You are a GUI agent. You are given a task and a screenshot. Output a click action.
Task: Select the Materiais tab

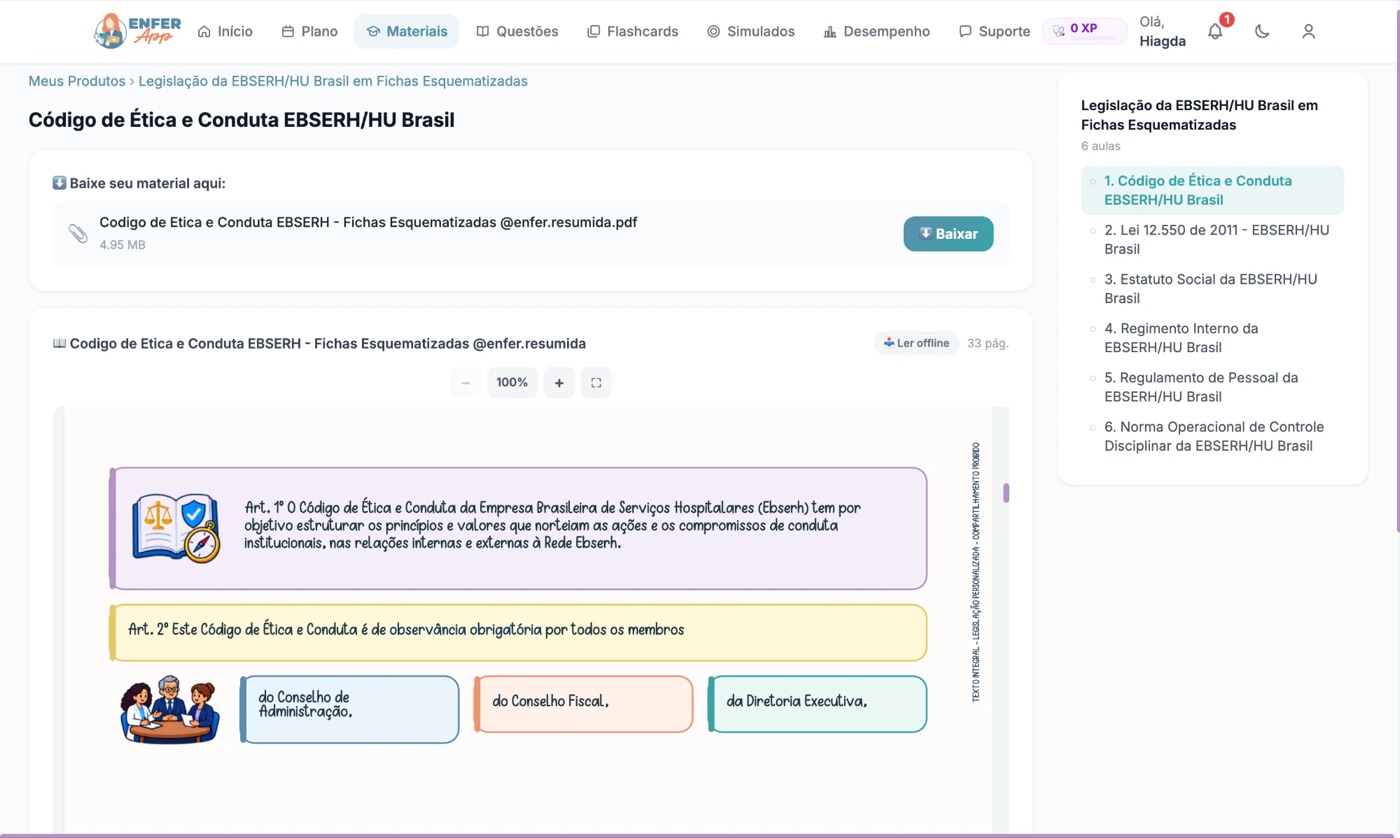coord(406,31)
